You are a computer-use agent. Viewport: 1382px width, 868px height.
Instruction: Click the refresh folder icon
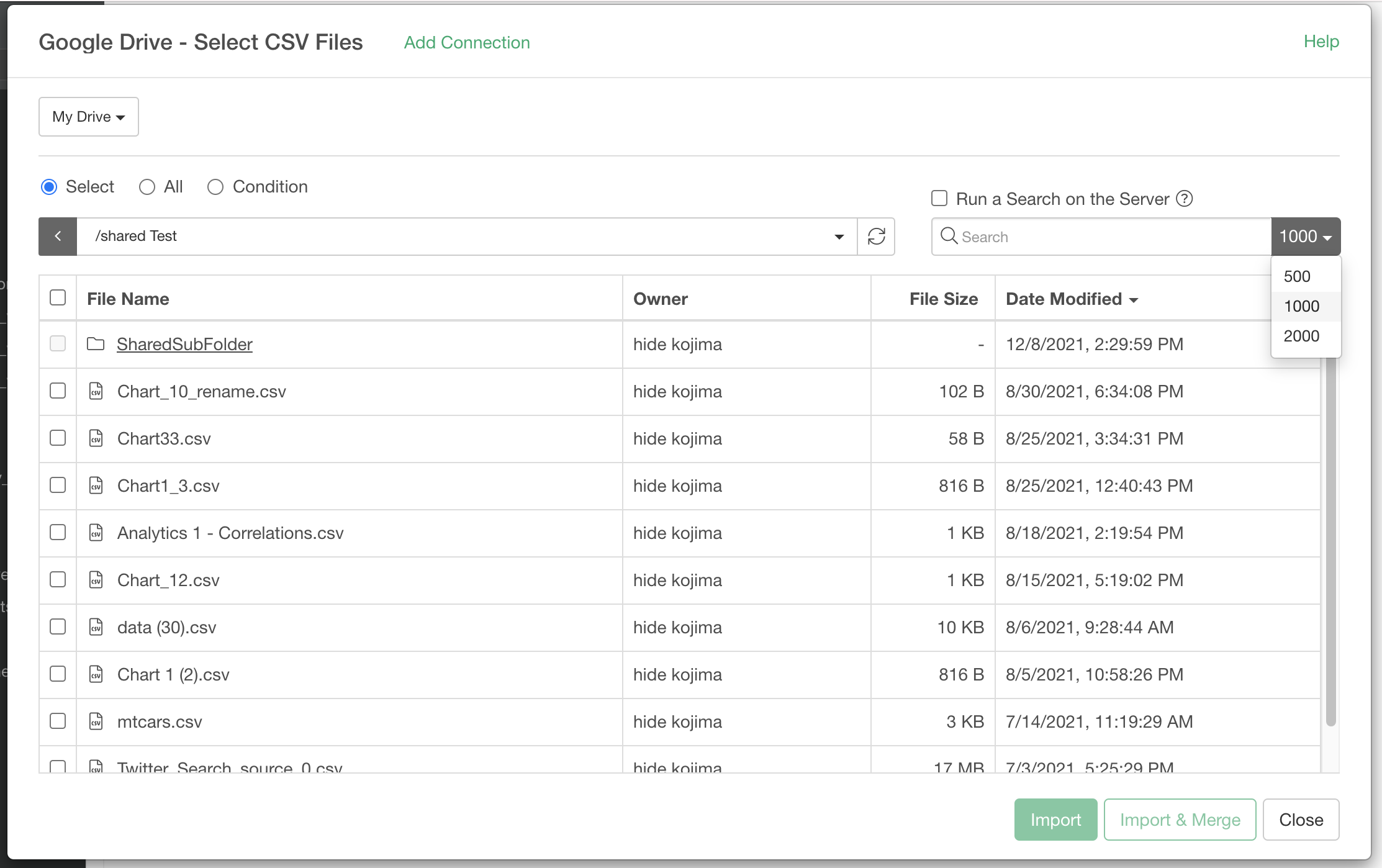pyautogui.click(x=876, y=237)
